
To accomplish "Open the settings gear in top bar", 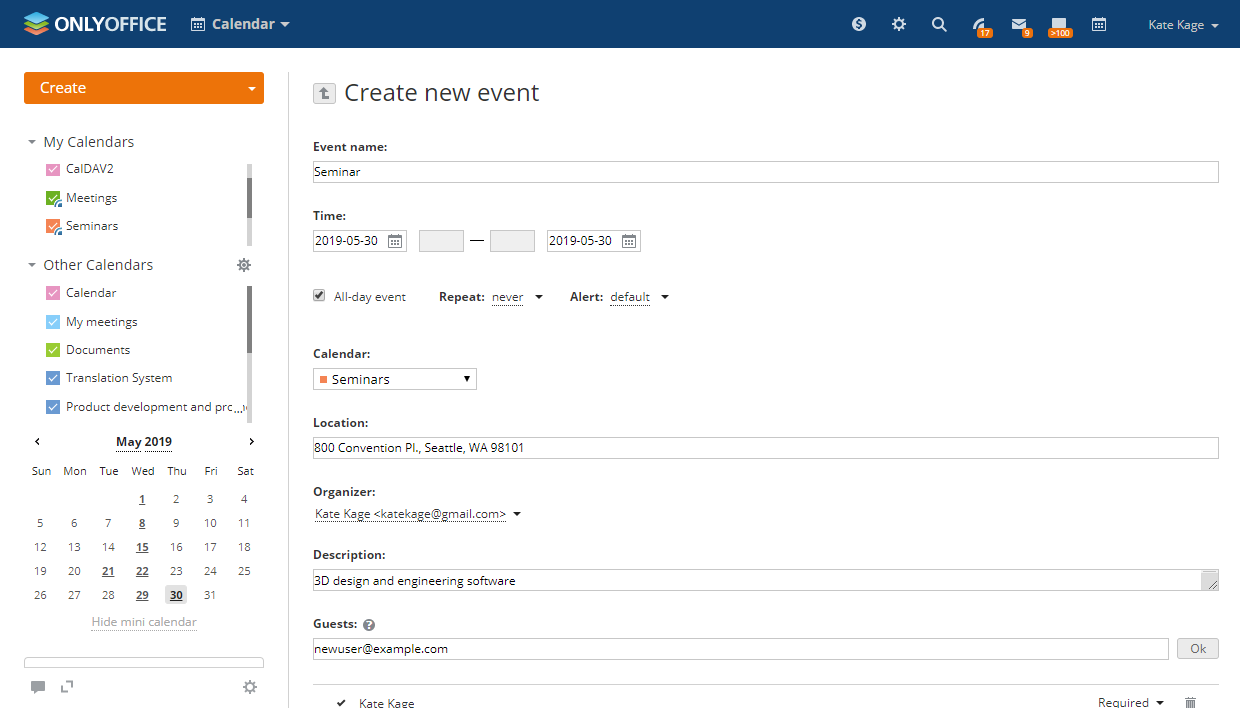I will coord(899,25).
